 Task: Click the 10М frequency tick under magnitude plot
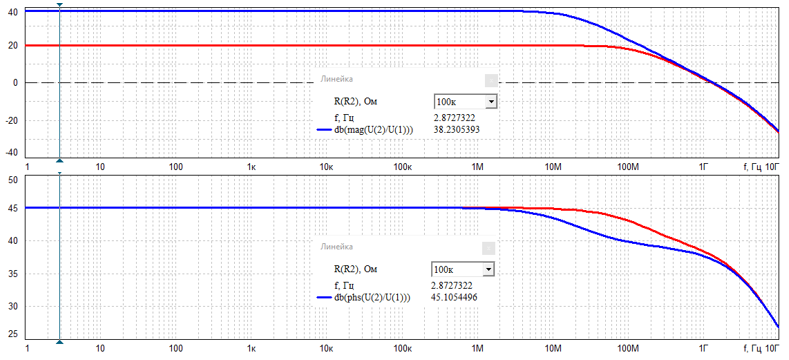tap(553, 166)
